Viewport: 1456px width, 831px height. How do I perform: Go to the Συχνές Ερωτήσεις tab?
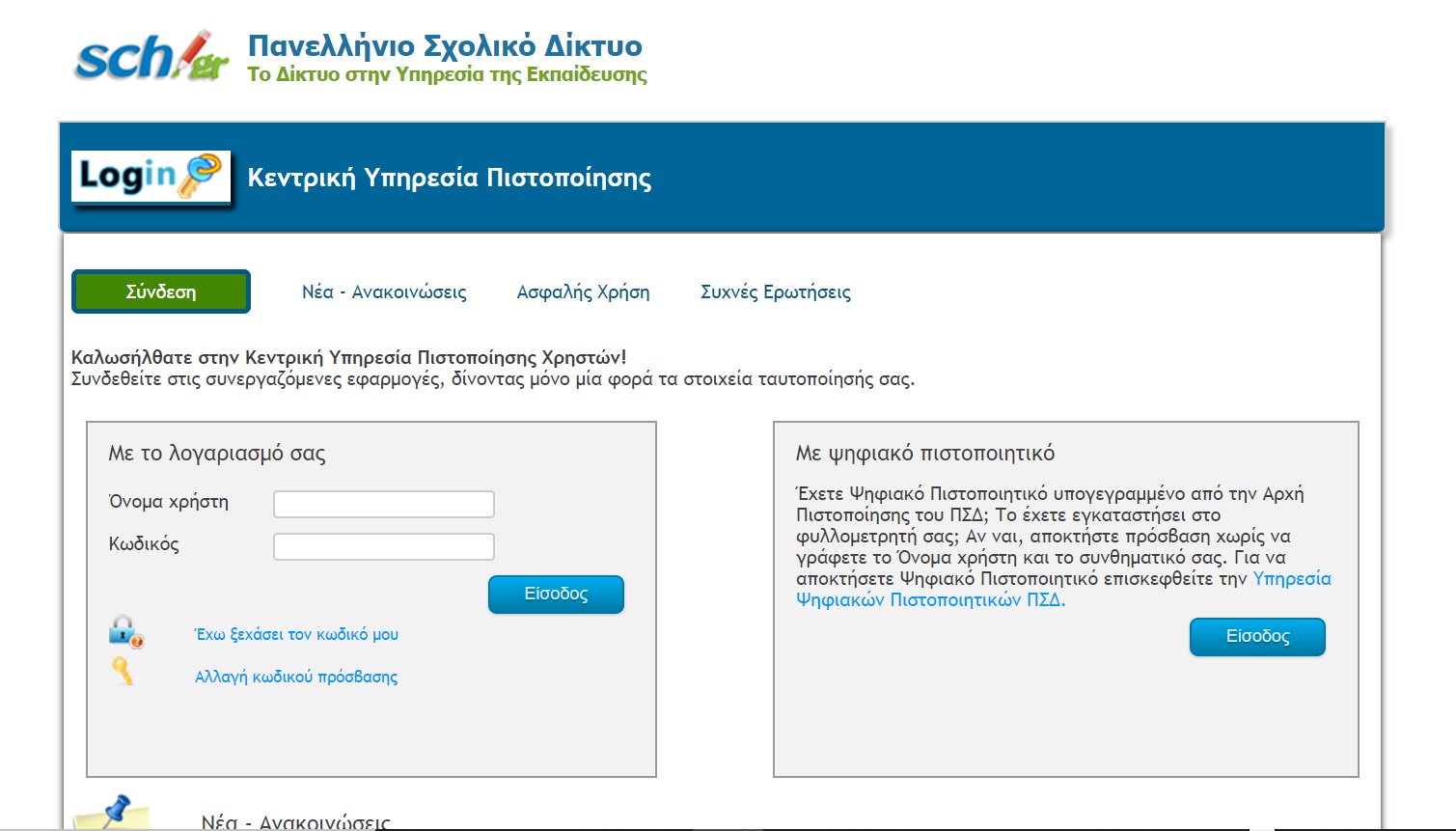tap(775, 292)
